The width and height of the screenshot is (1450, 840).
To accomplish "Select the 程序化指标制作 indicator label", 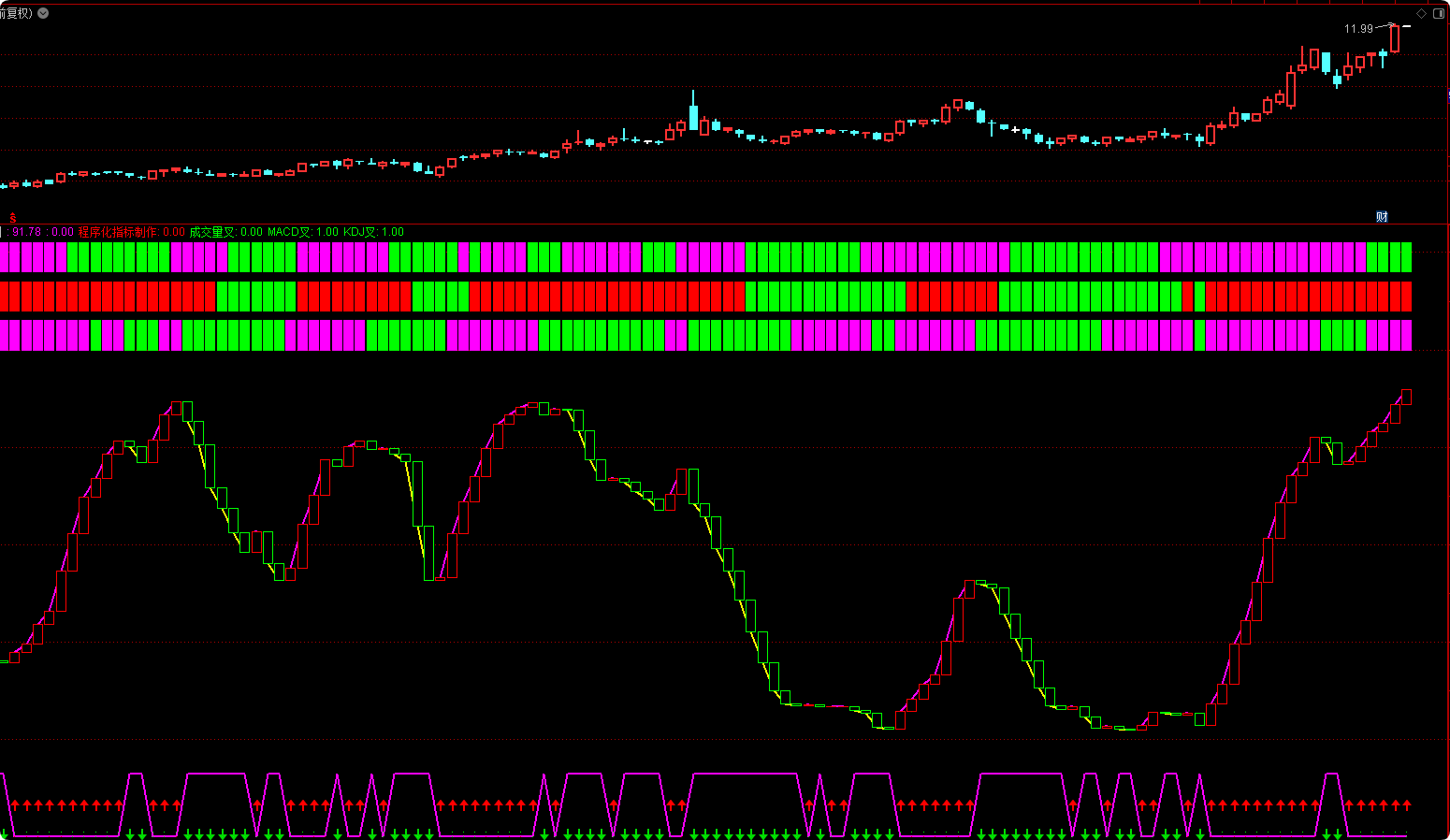I will (118, 232).
